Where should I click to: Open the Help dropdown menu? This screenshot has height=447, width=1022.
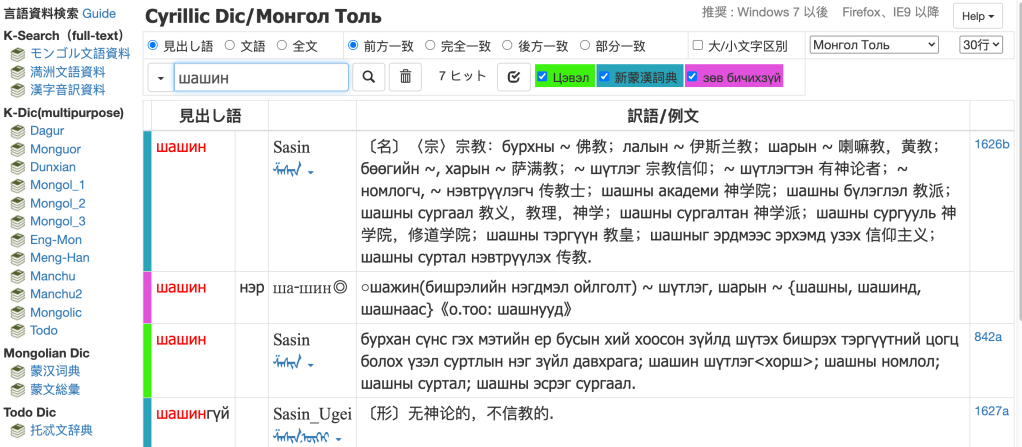pos(978,16)
